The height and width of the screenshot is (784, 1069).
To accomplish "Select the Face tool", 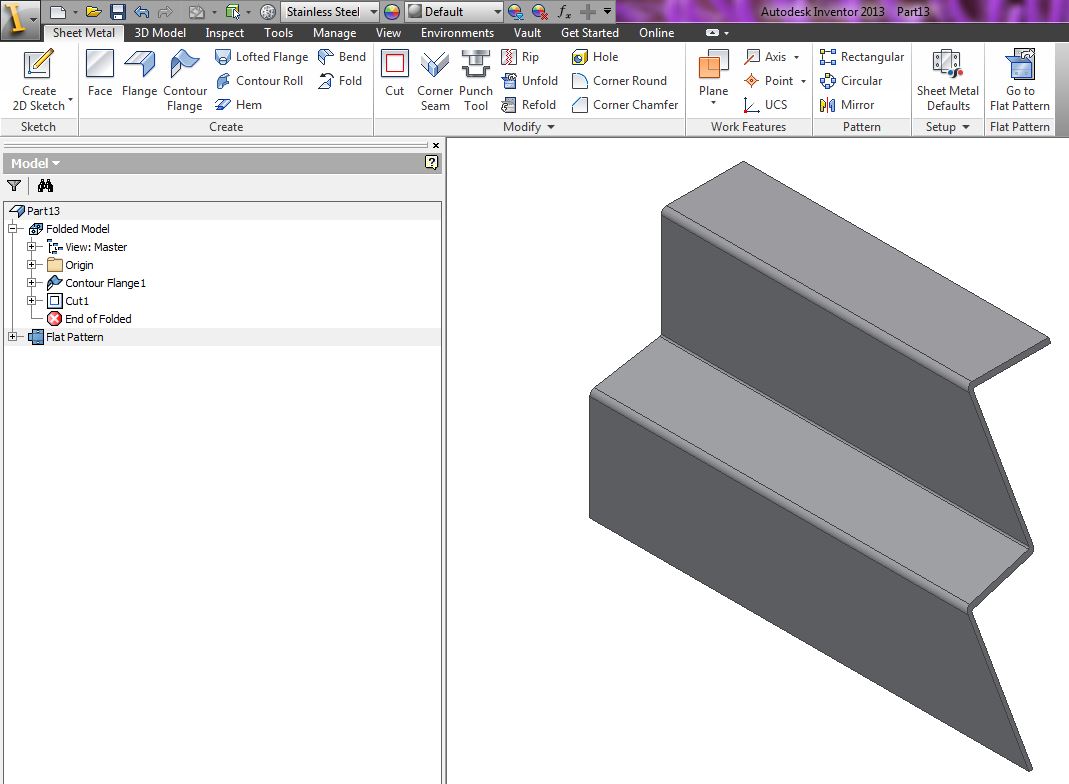I will [x=100, y=74].
